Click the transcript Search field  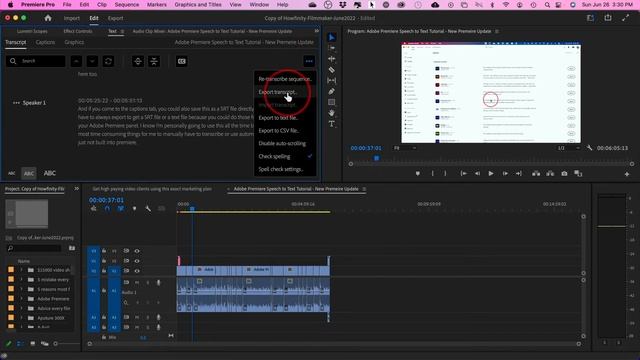coord(36,61)
